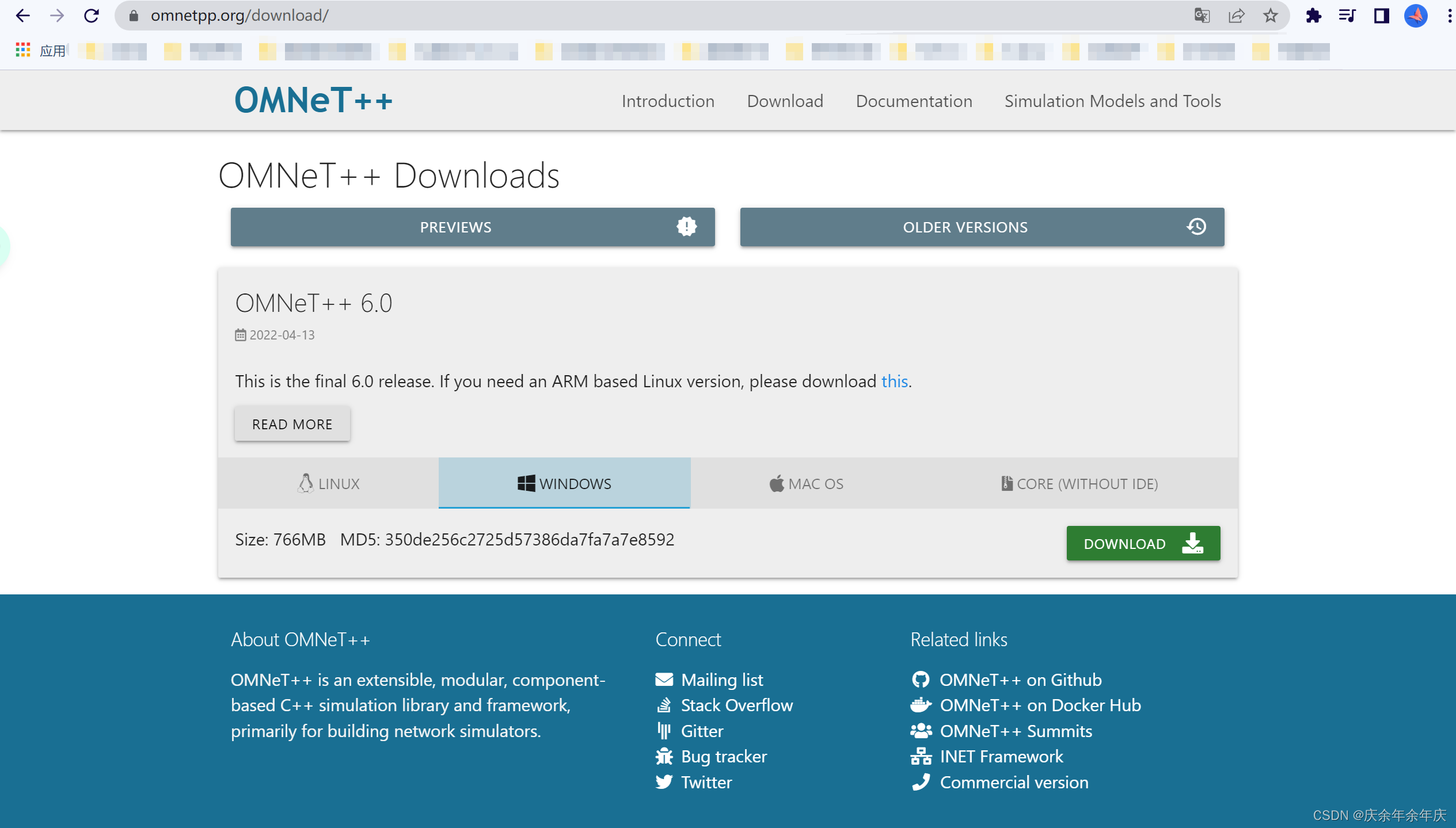The width and height of the screenshot is (1456, 828).
Task: Click the Apple logo icon
Action: click(777, 483)
